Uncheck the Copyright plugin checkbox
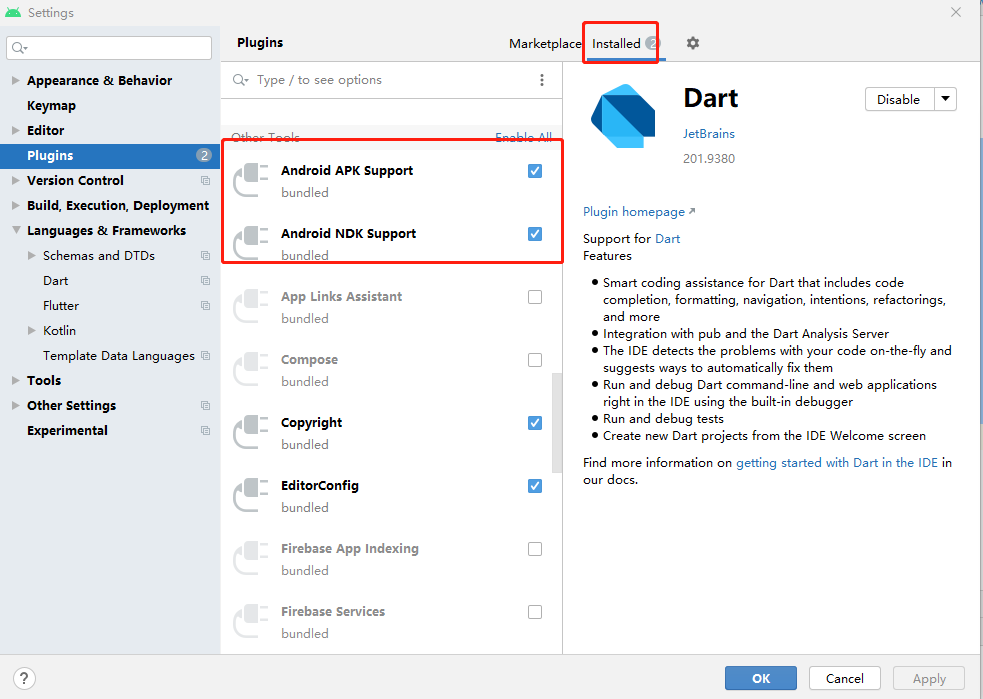This screenshot has height=699, width=983. coord(535,423)
